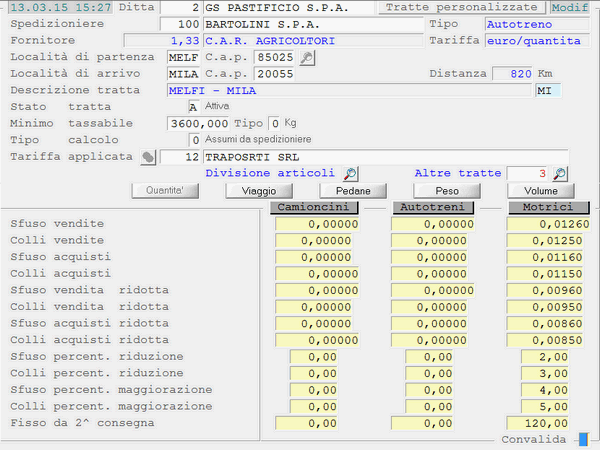Click the Tariffa applicata round icon button
The height and width of the screenshot is (450, 600).
point(148,157)
